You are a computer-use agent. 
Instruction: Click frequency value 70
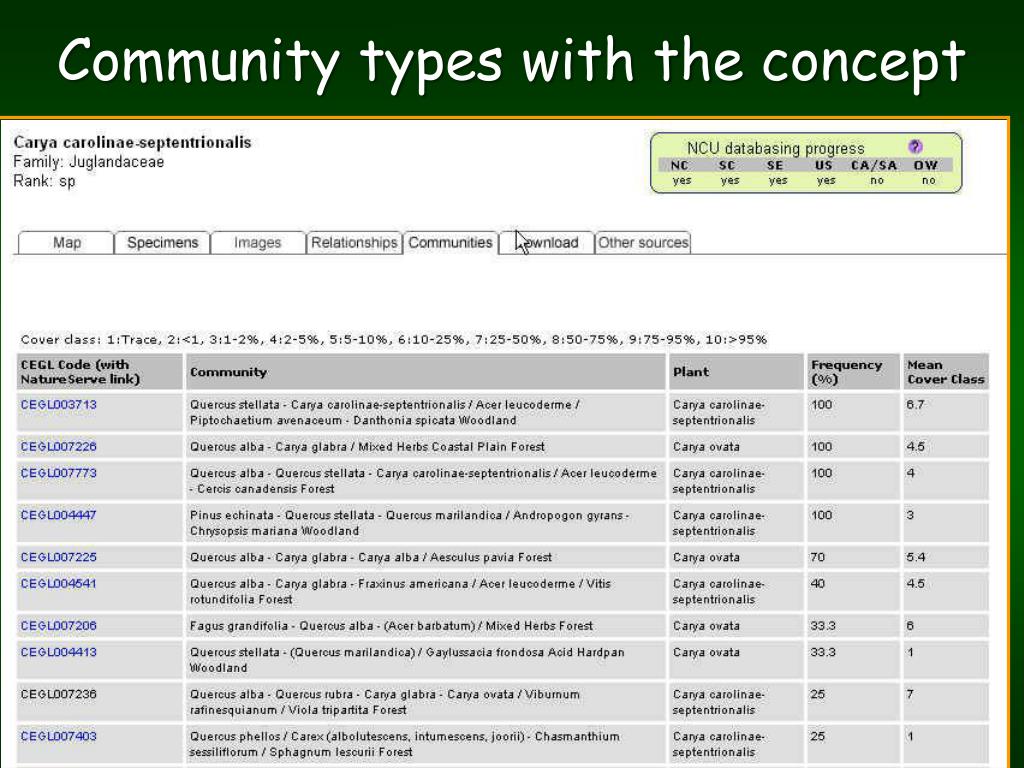[818, 557]
